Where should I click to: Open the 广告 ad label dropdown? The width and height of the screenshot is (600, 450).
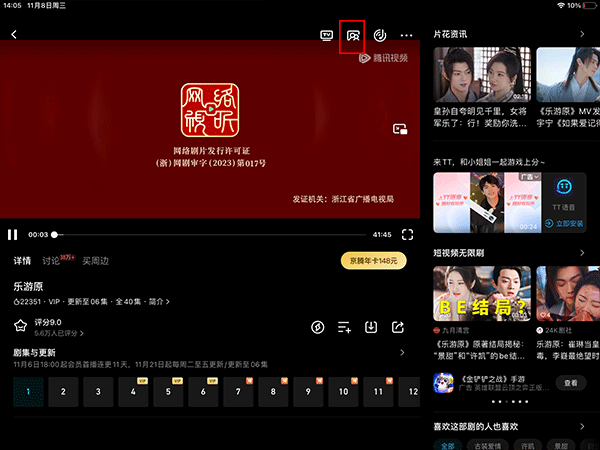point(530,177)
